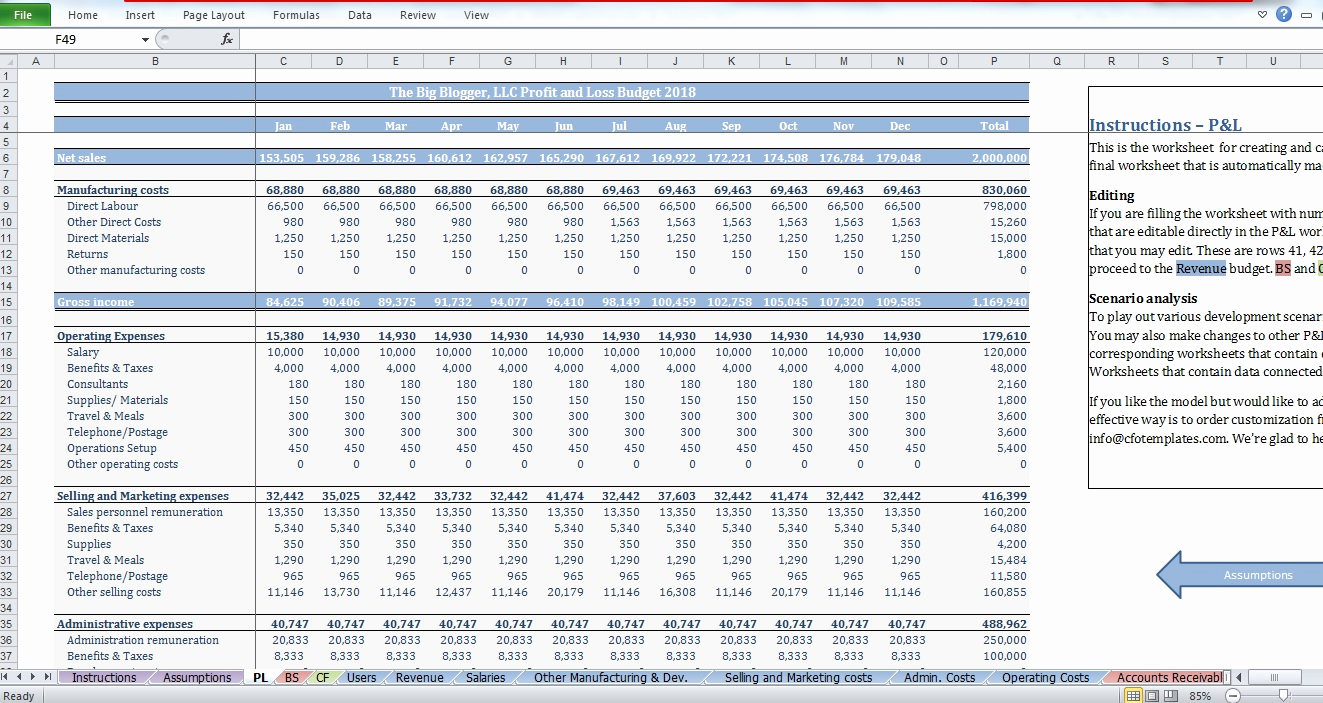Click the horizontal scroll left arrow

click(x=1241, y=678)
